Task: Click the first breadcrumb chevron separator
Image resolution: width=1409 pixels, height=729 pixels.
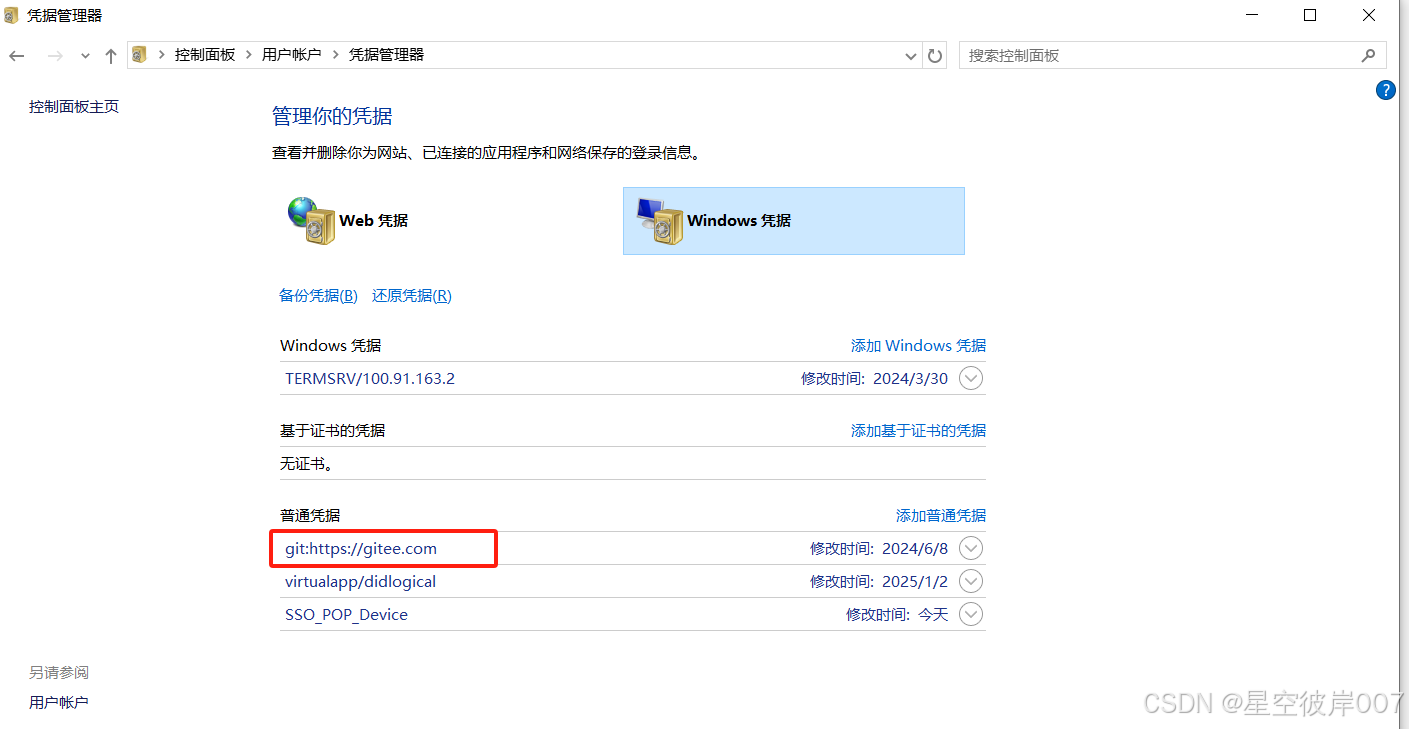Action: coord(162,55)
